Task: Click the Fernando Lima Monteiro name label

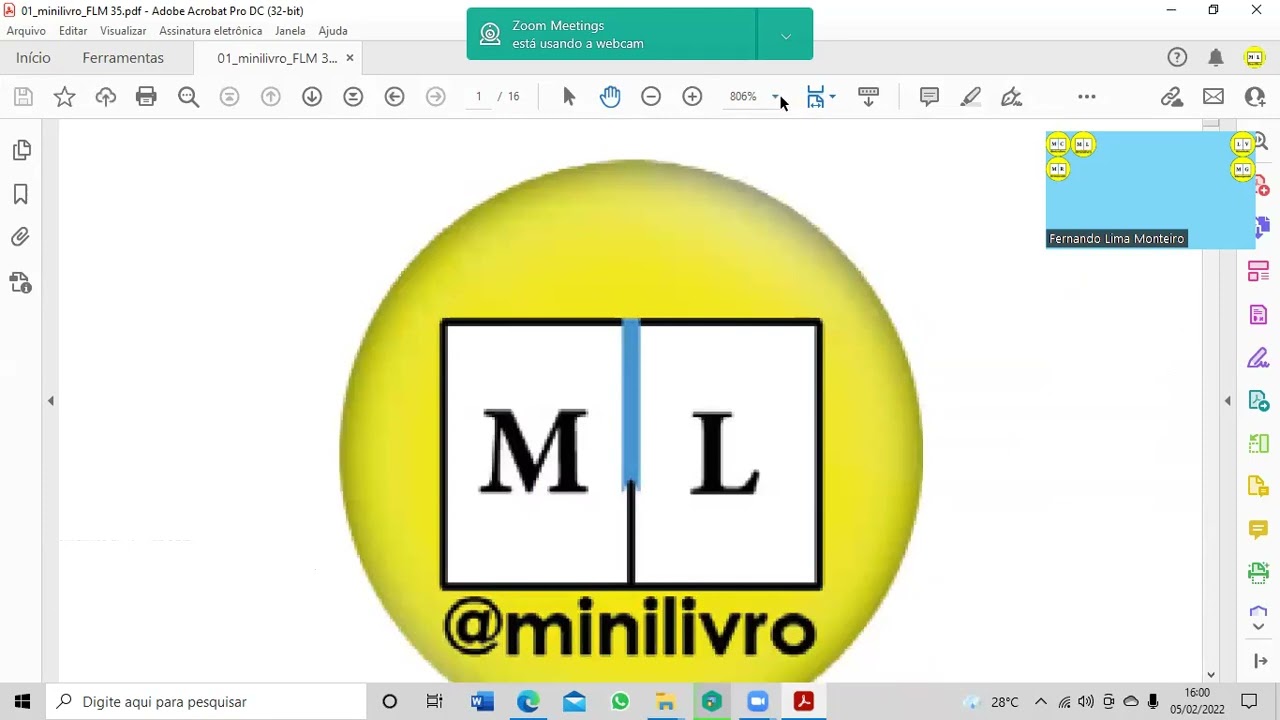Action: click(x=1116, y=239)
